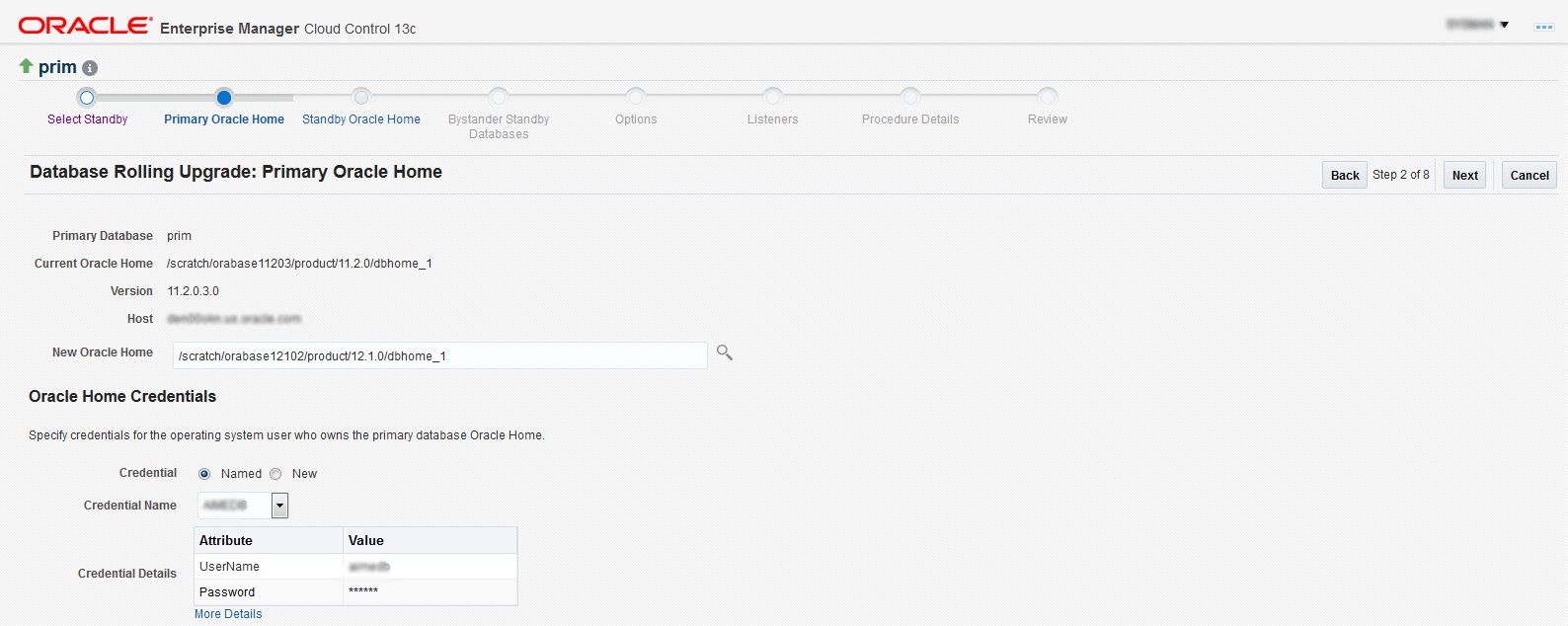Screen dimensions: 1568x626
Task: Click the masked password value
Action: point(363,592)
